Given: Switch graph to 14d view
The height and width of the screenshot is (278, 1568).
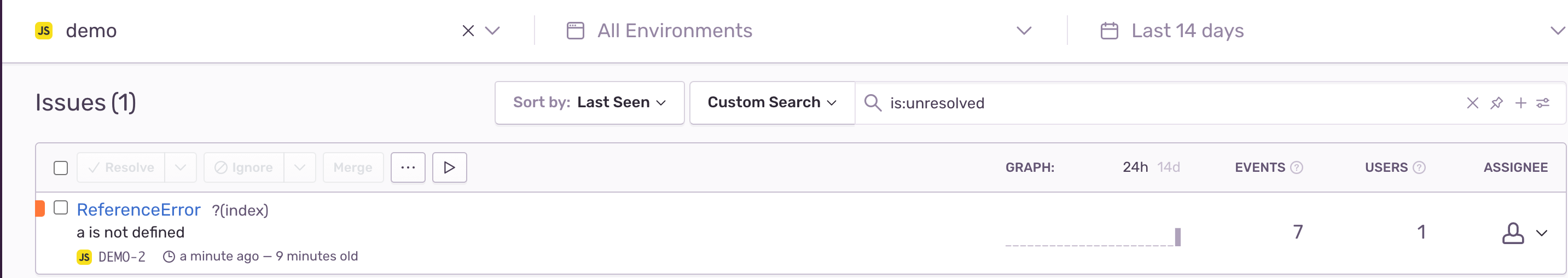Looking at the screenshot, I should [x=1168, y=167].
